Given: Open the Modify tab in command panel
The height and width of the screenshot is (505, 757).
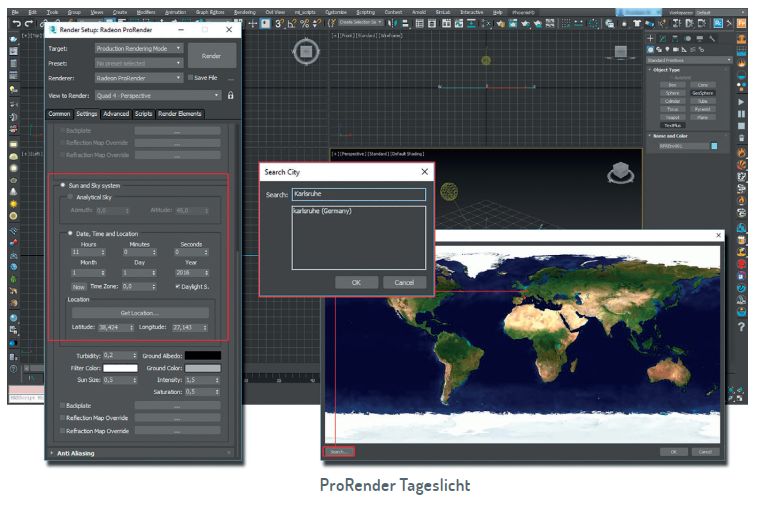Looking at the screenshot, I should click(663, 38).
